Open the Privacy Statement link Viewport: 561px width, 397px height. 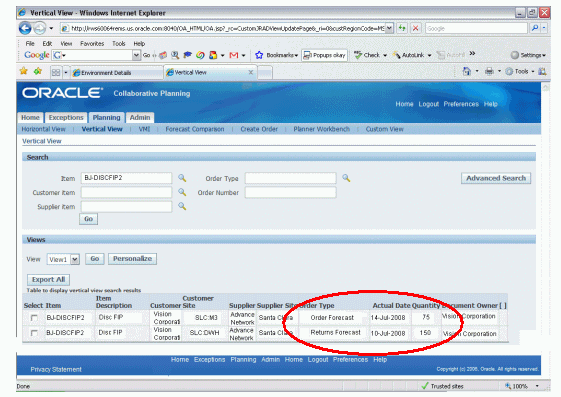[x=56, y=369]
